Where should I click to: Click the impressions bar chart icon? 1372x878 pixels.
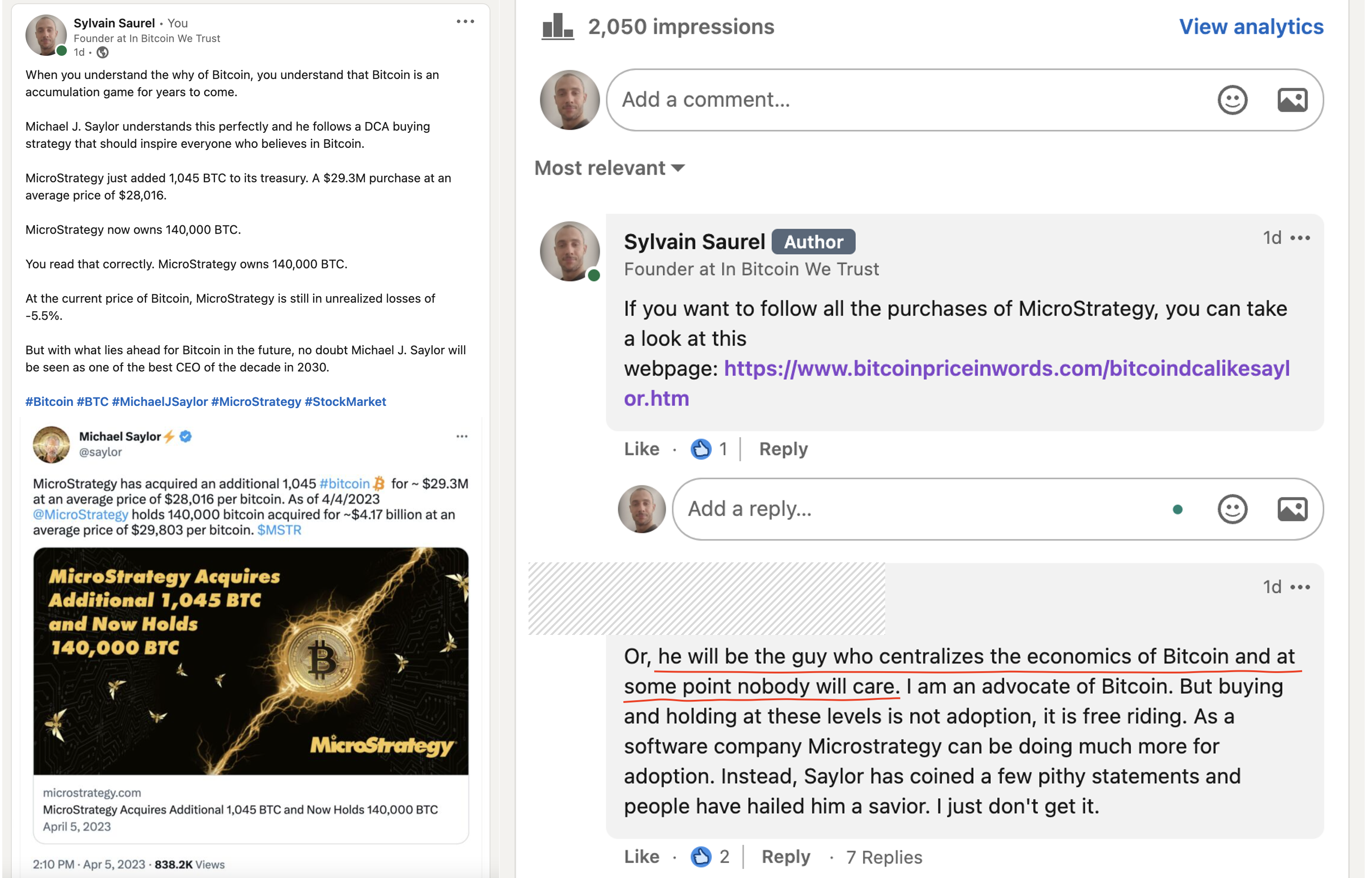pyautogui.click(x=557, y=26)
